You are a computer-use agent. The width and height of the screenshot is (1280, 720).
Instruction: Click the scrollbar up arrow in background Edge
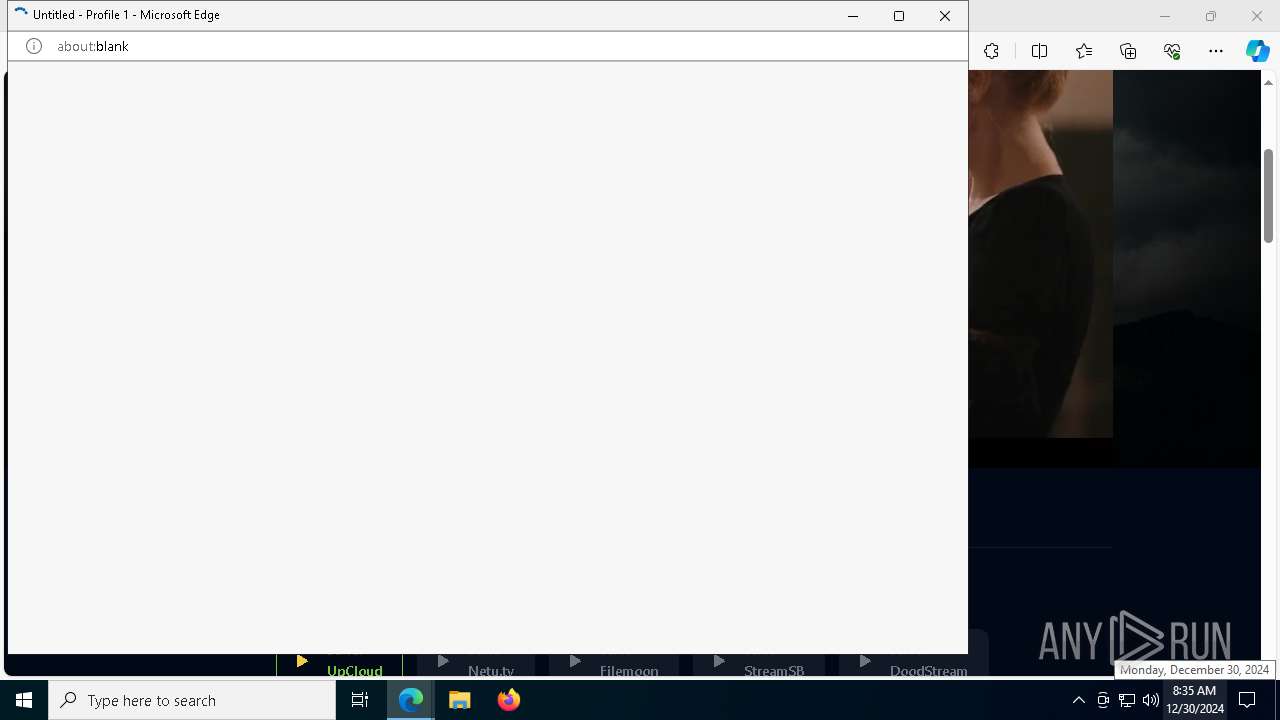click(1268, 82)
